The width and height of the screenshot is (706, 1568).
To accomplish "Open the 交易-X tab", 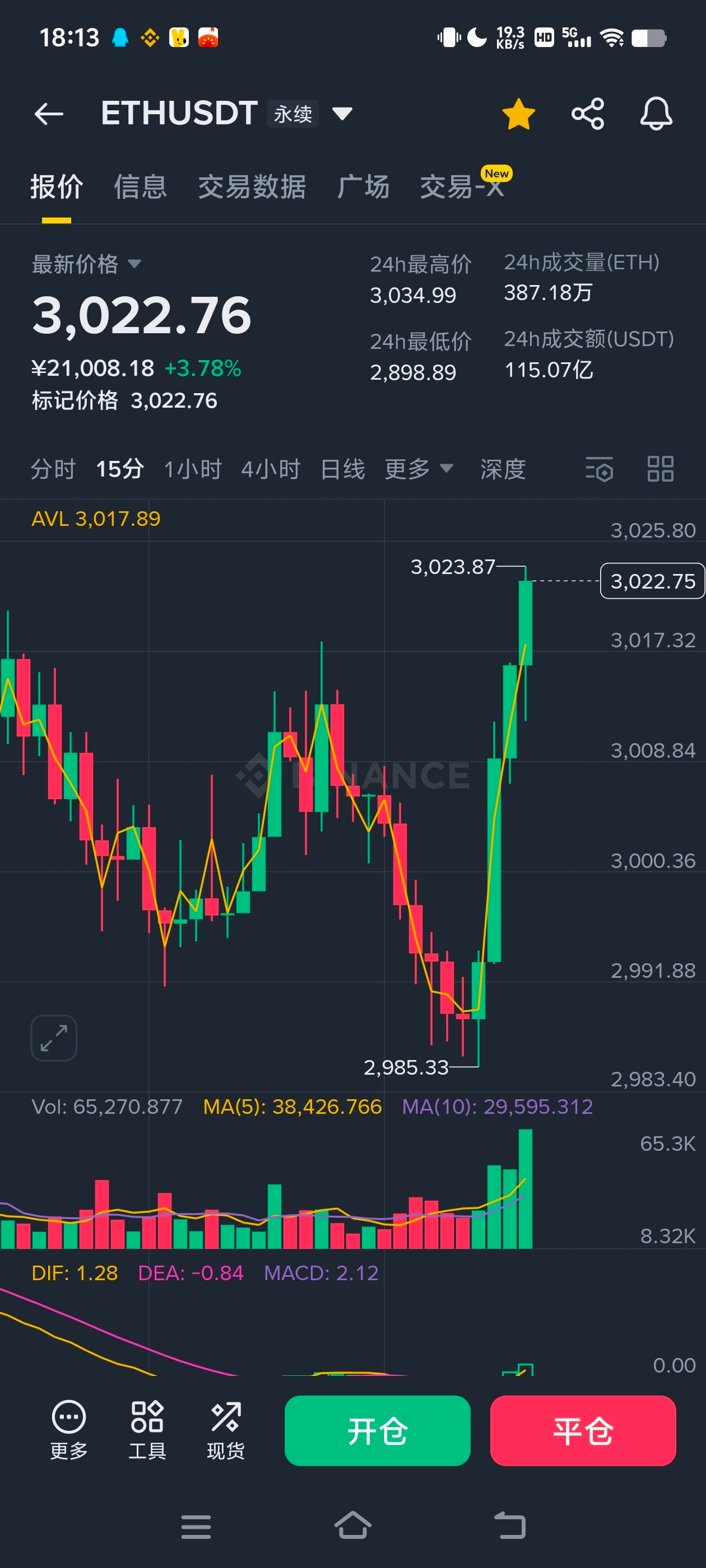I will tap(462, 187).
